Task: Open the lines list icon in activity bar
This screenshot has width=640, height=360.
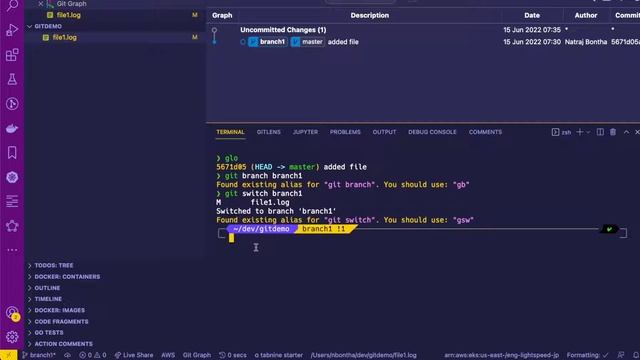Action: pyautogui.click(x=12, y=201)
